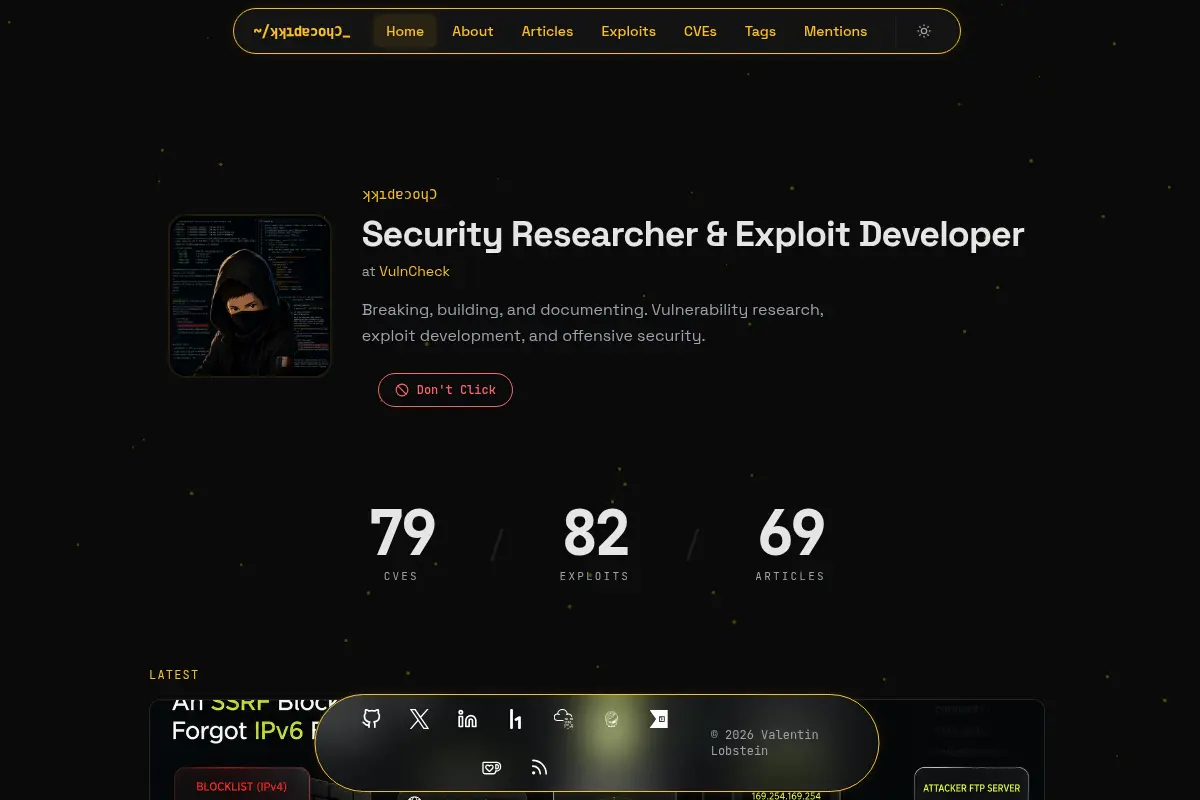The height and width of the screenshot is (800, 1200).
Task: Open the LinkedIn profile icon
Action: pos(467,719)
